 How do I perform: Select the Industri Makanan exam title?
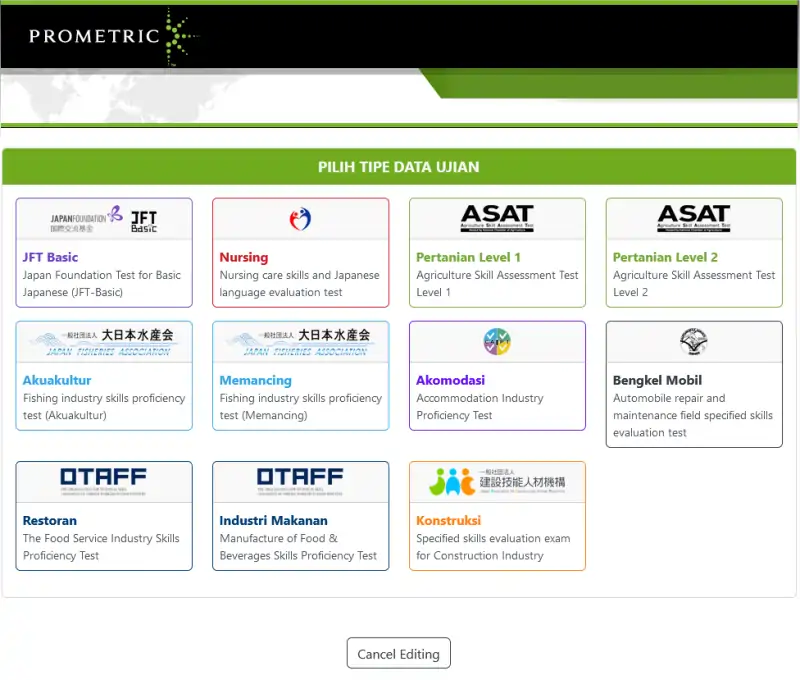click(x=273, y=520)
